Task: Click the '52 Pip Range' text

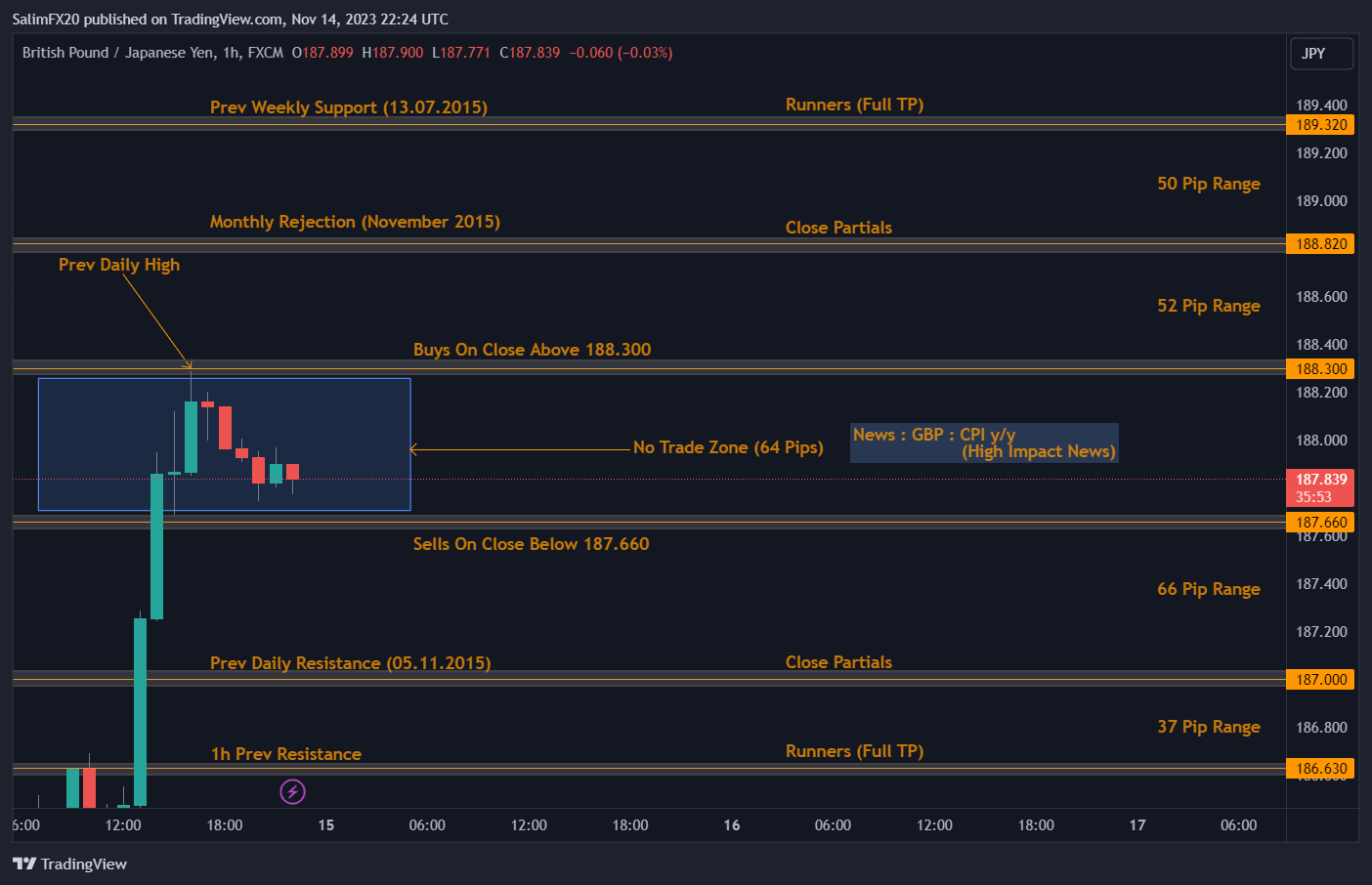Action: (x=1209, y=306)
